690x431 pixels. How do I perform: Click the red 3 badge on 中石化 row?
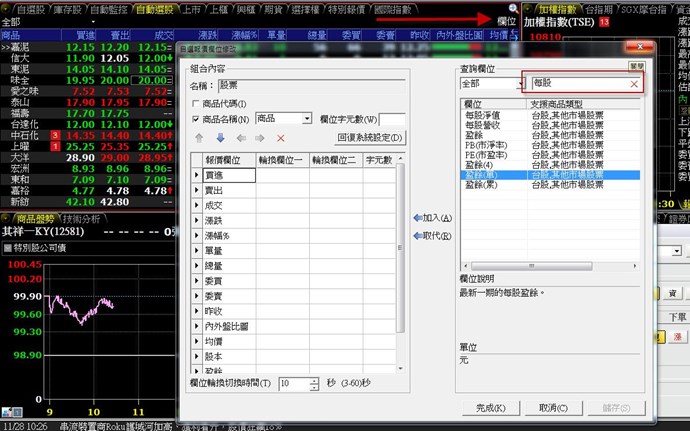[x=55, y=135]
